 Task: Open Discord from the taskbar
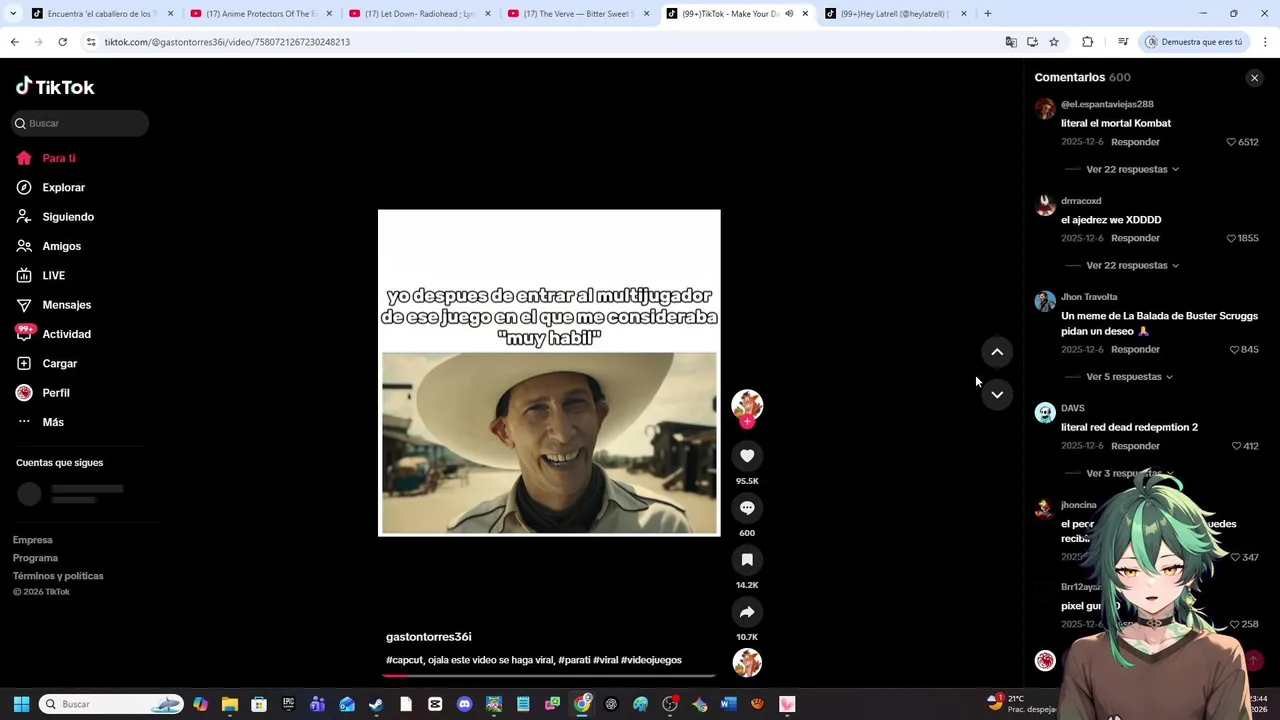pyautogui.click(x=464, y=704)
